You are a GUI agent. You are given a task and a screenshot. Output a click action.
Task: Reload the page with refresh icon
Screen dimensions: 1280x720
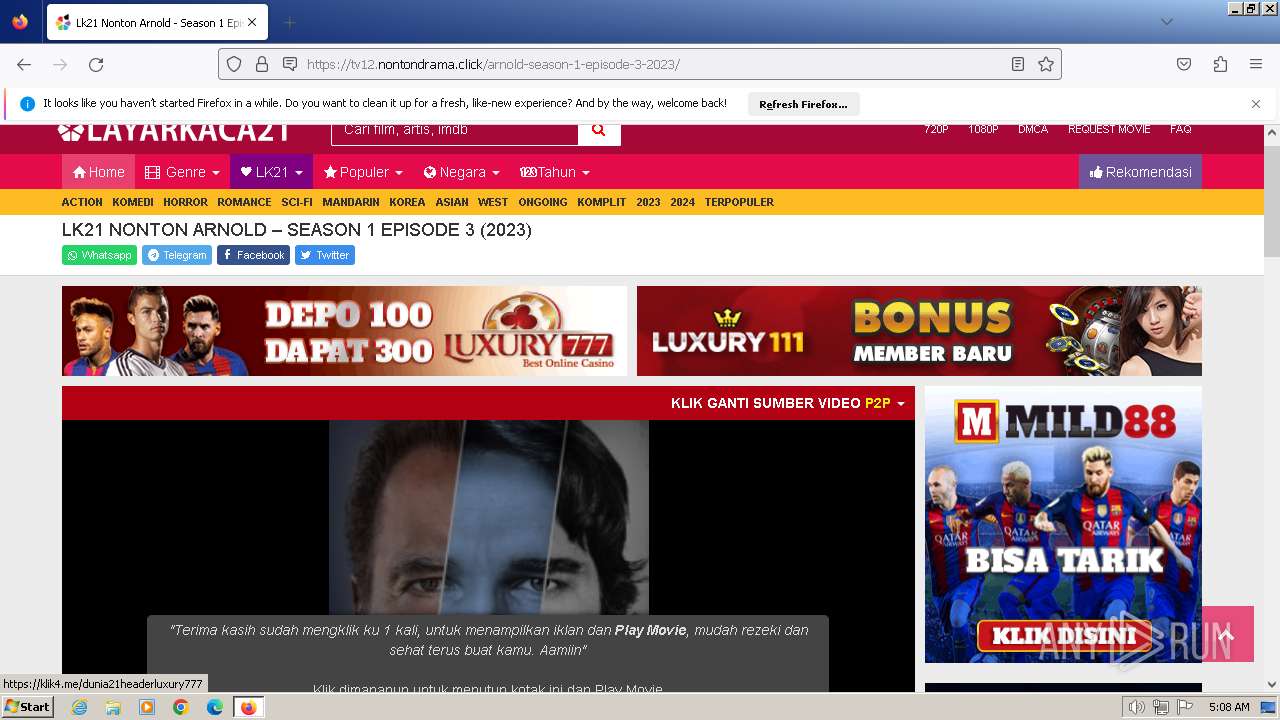pyautogui.click(x=96, y=64)
